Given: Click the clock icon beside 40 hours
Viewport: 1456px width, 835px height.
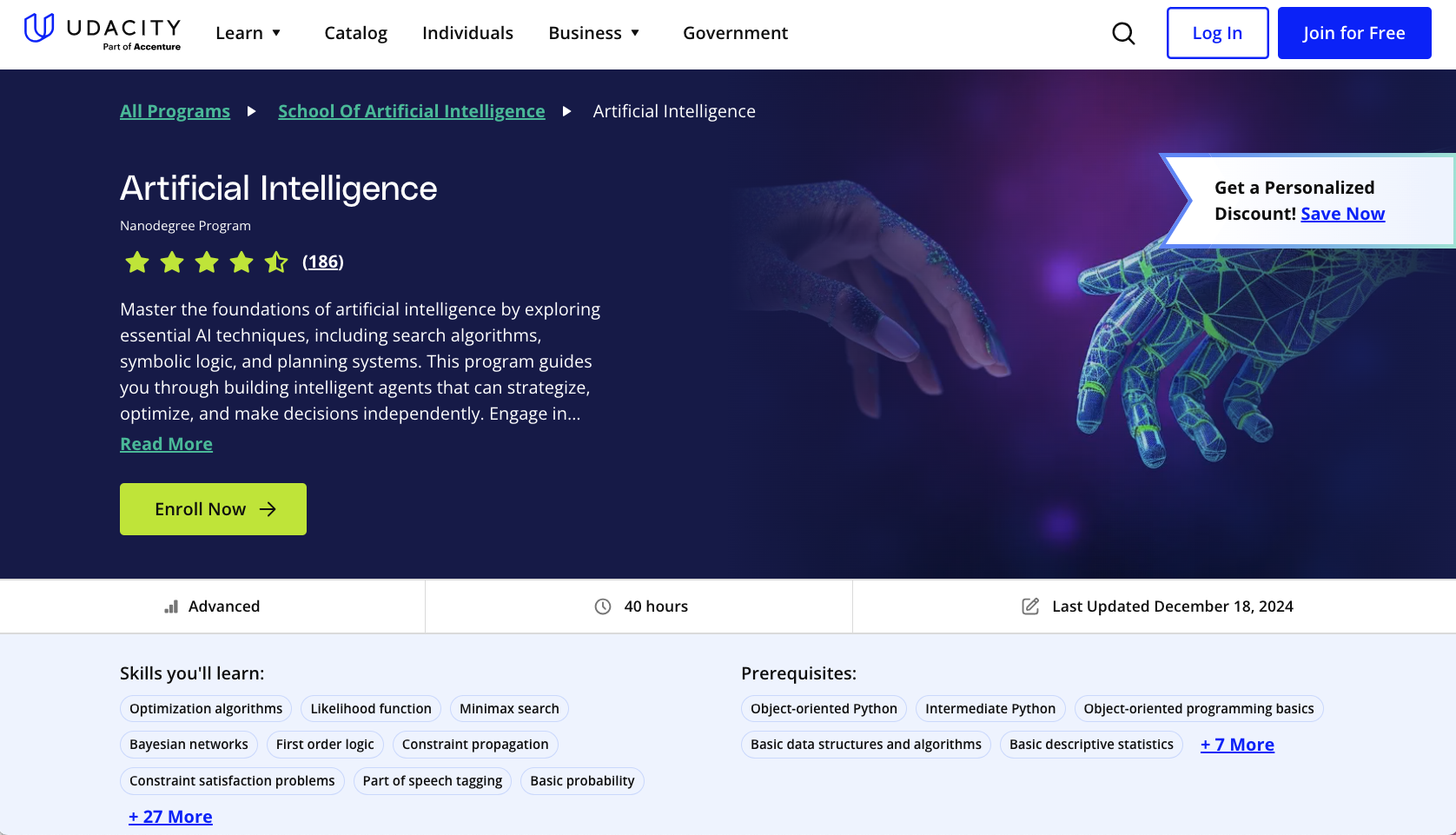Looking at the screenshot, I should [603, 606].
